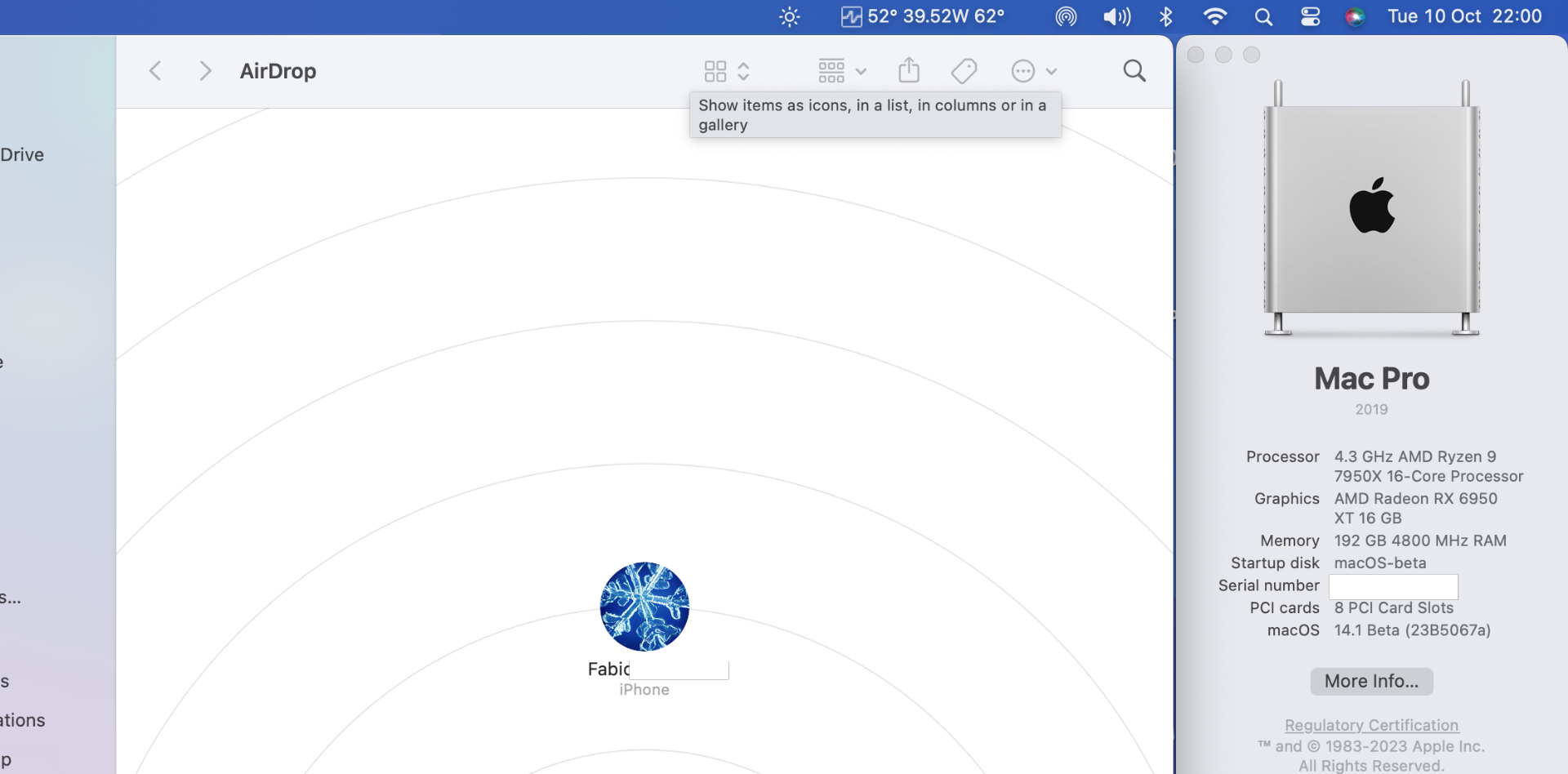Click the Serial number field

(x=1393, y=586)
